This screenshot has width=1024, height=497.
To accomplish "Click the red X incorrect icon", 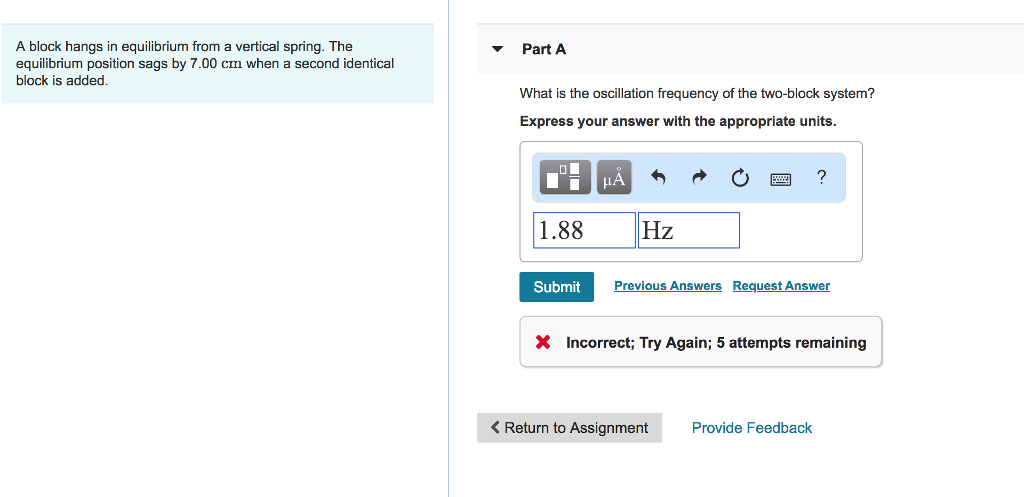I will [x=543, y=342].
